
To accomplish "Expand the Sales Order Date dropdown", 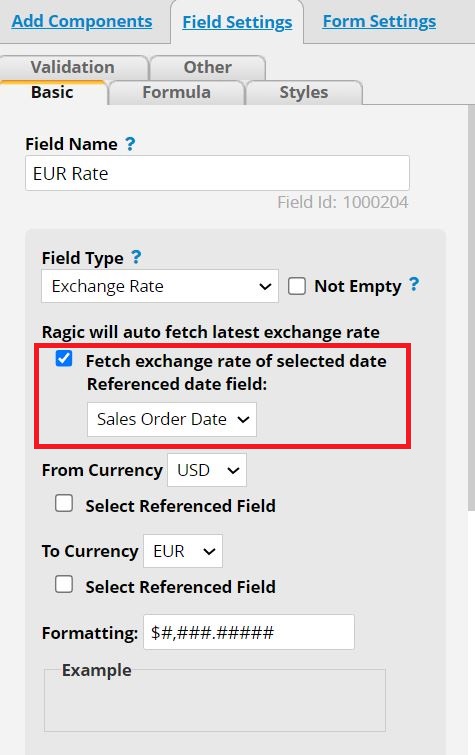I will [x=172, y=419].
